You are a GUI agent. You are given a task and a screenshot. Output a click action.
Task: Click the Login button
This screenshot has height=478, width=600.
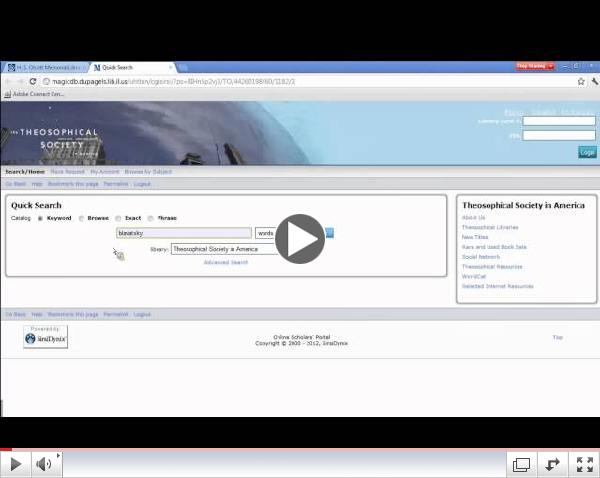tap(587, 152)
